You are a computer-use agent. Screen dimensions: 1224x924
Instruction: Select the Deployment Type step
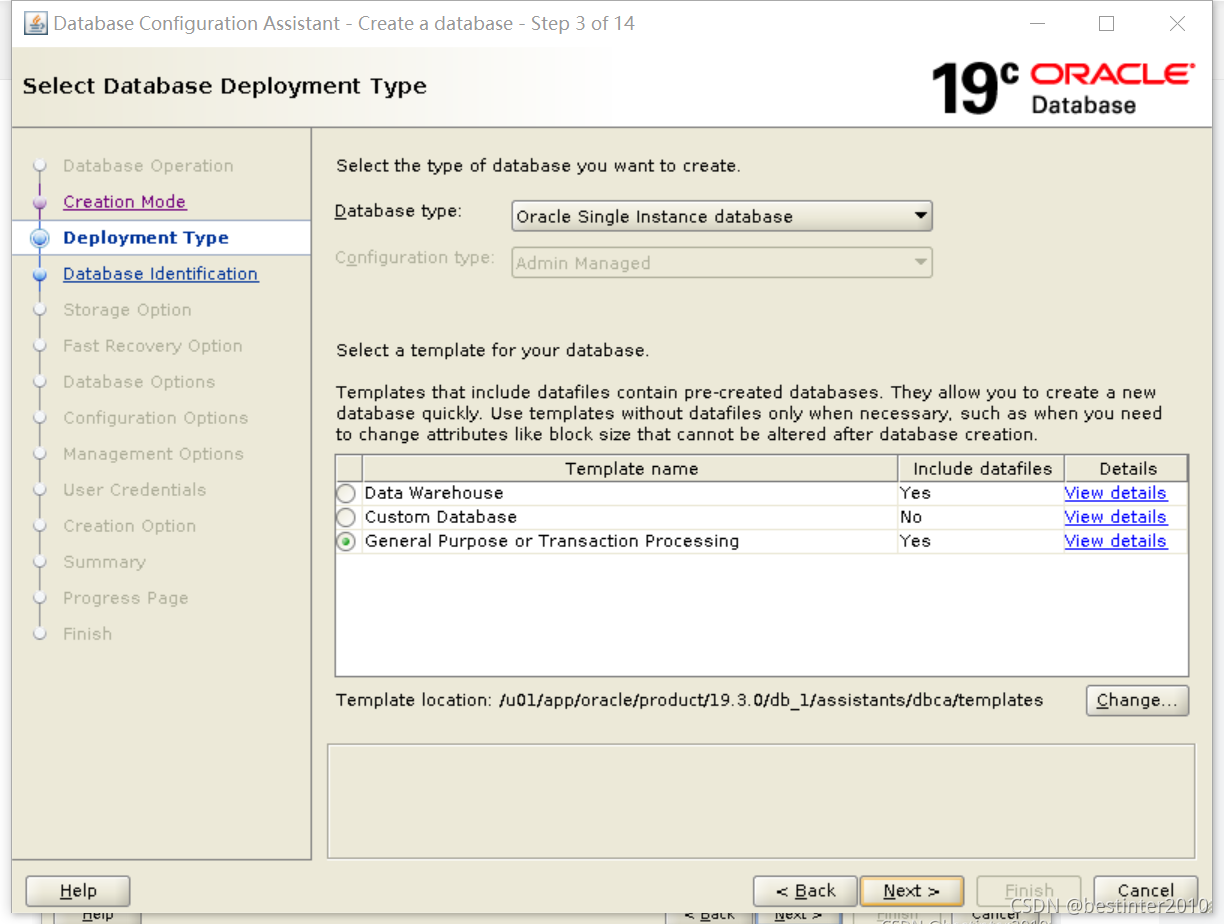(x=146, y=238)
